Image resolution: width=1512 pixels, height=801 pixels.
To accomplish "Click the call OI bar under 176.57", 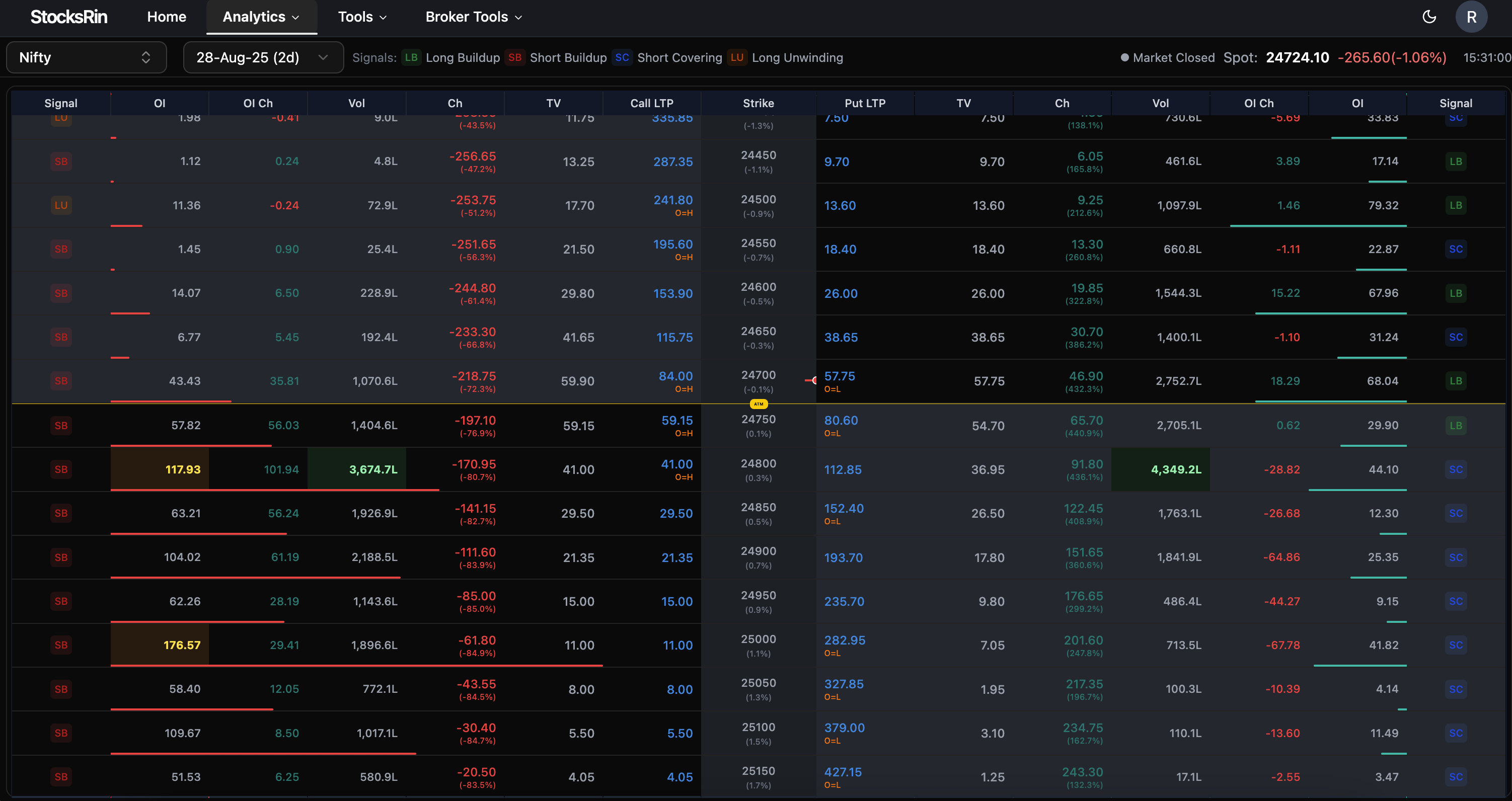I will pos(357,666).
